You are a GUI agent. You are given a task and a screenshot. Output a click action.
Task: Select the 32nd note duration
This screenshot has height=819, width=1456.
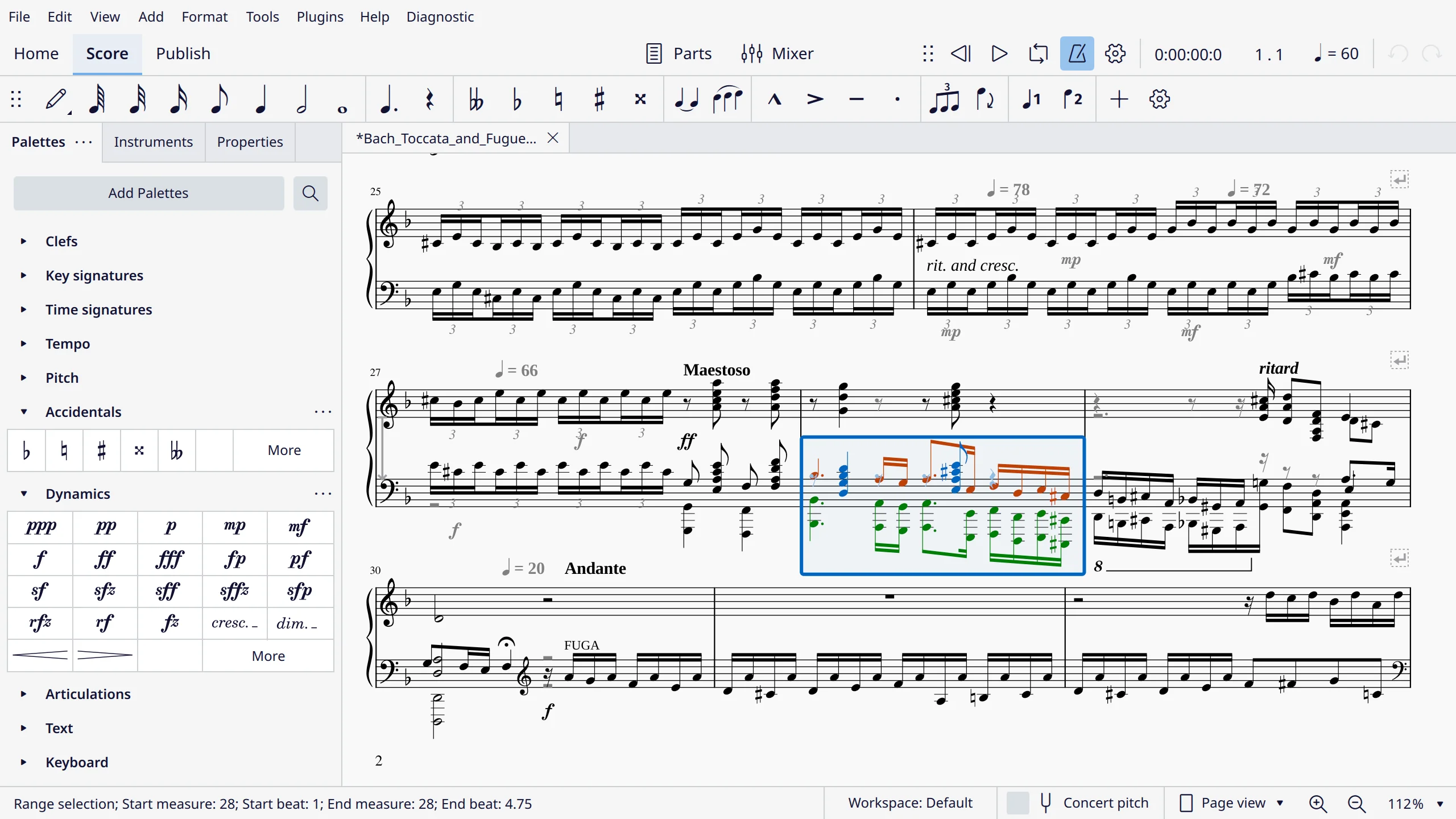[x=138, y=100]
